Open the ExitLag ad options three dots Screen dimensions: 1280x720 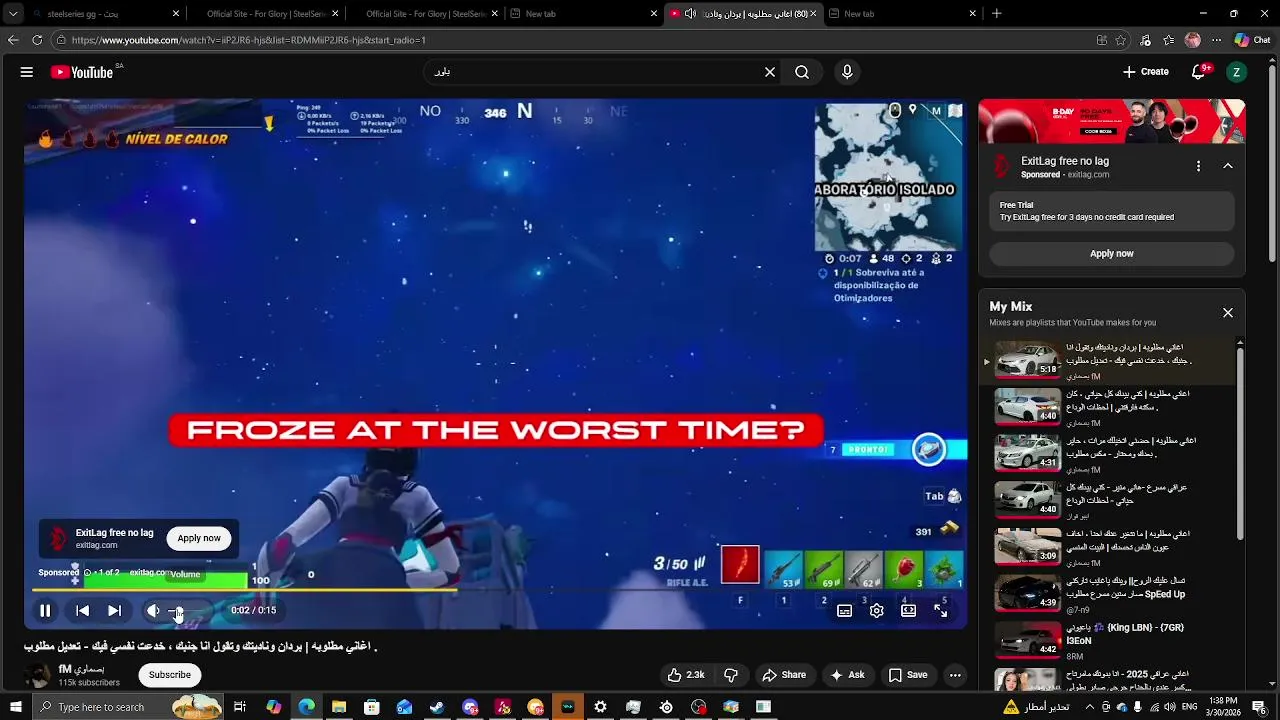1198,166
